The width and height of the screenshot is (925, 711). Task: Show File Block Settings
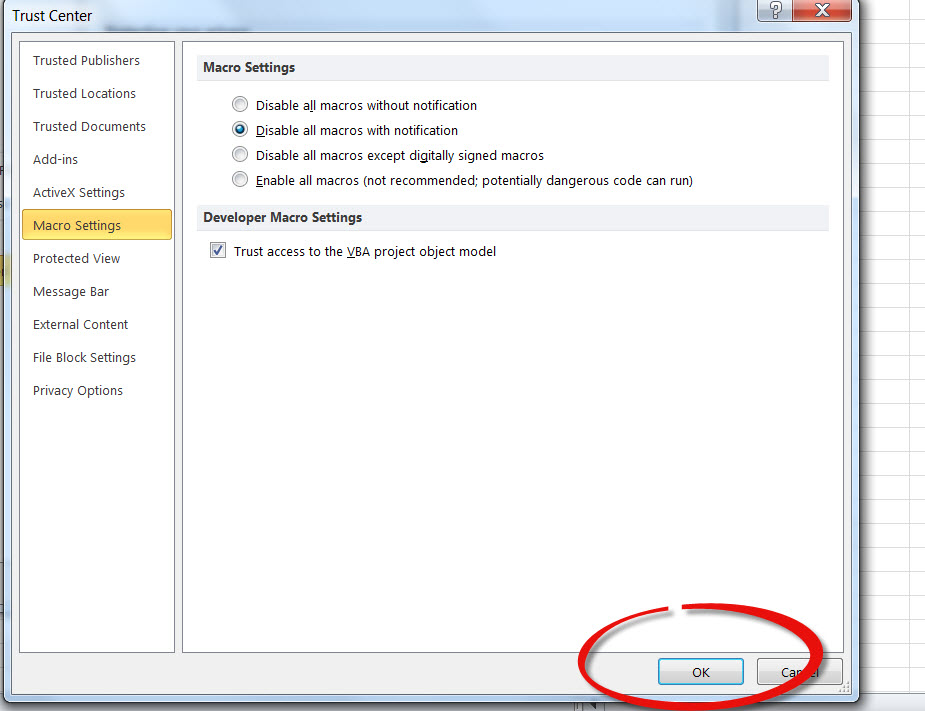click(x=84, y=357)
